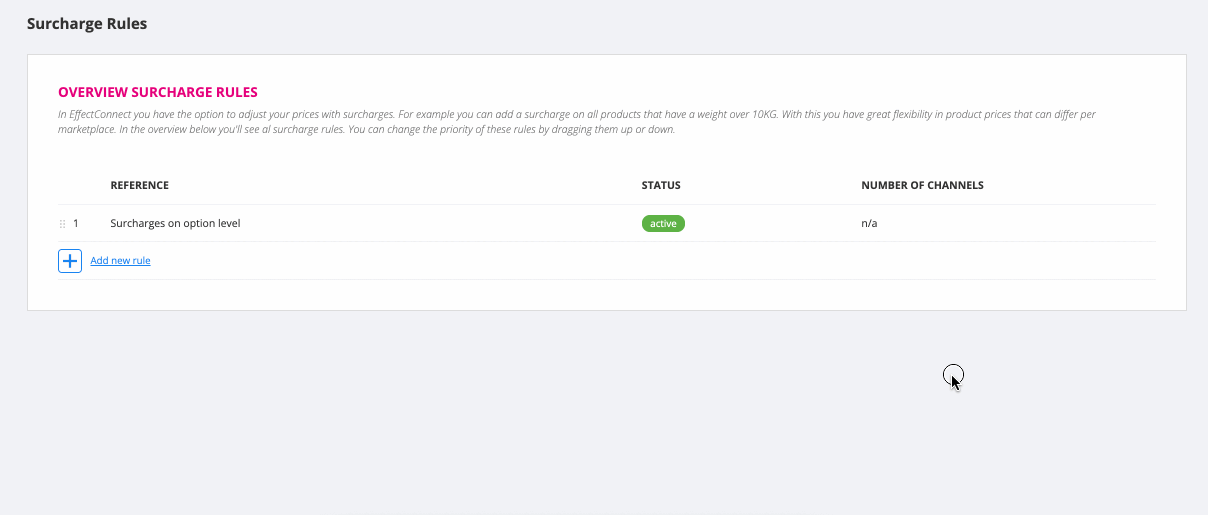Open the Surcharges on option level rule
This screenshot has height=515, width=1208.
(x=175, y=224)
